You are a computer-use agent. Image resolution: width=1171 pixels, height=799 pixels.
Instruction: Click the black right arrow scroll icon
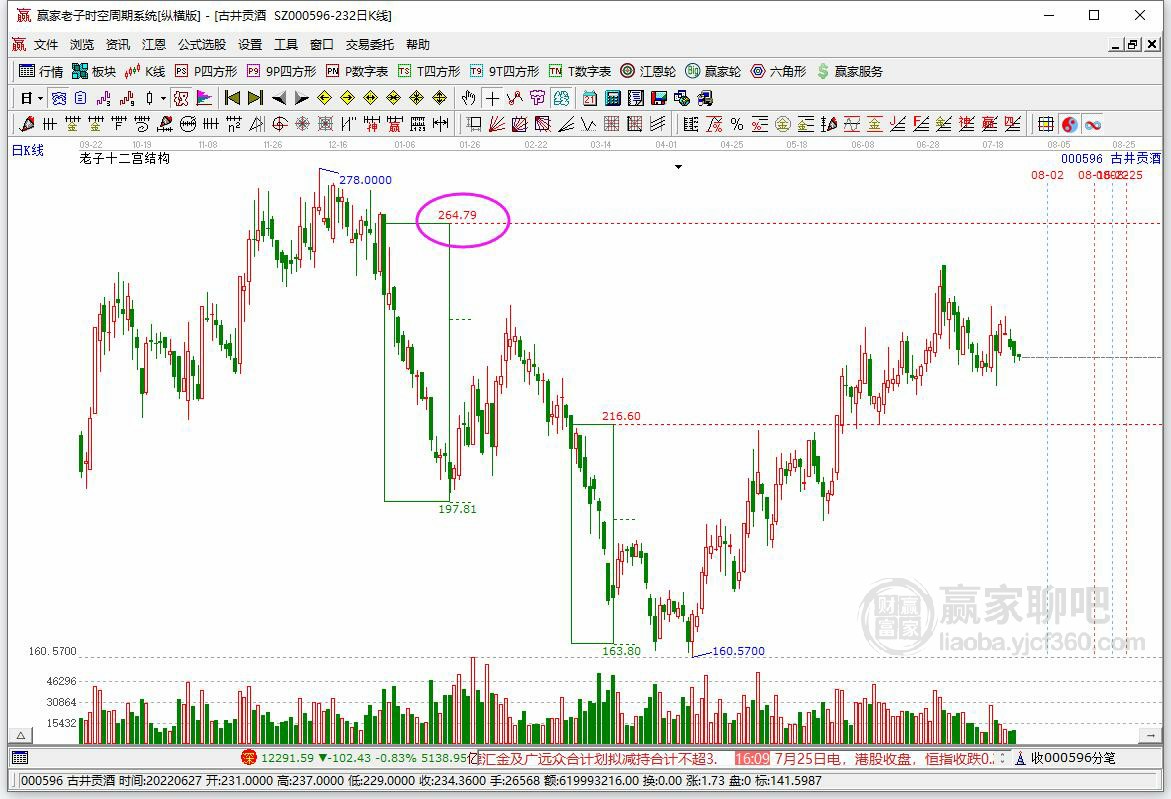[x=302, y=98]
